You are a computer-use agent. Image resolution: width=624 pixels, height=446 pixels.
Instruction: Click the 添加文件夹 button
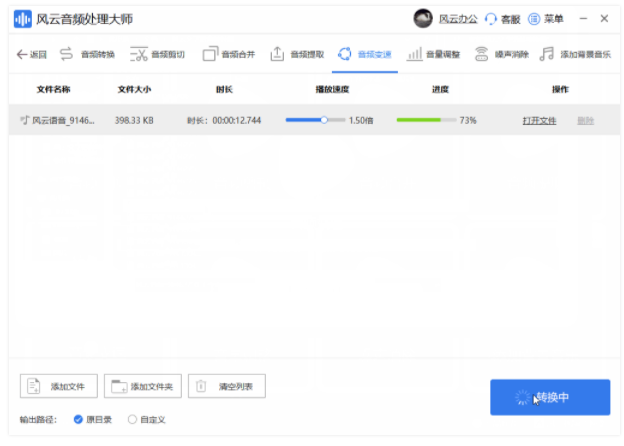click(x=143, y=386)
